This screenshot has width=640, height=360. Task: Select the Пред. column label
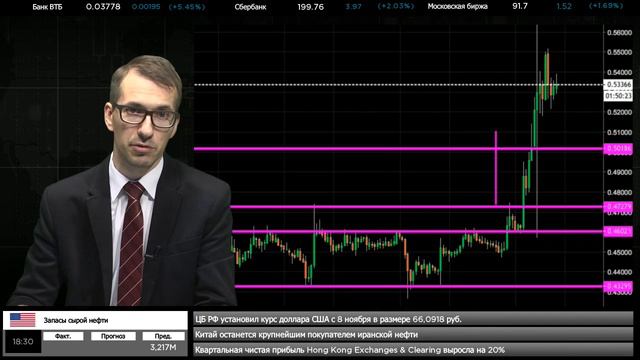tap(163, 336)
